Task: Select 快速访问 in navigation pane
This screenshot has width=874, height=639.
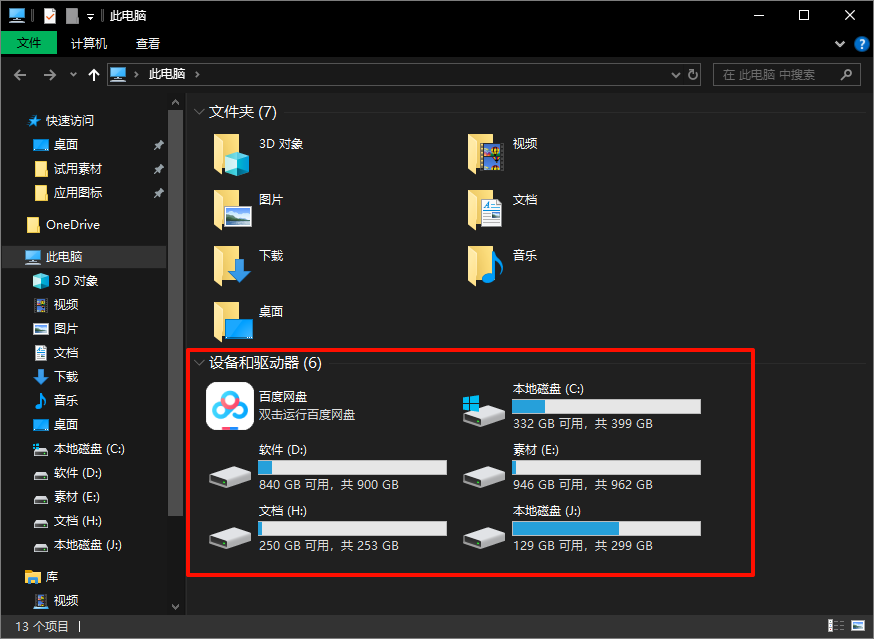Action: click(70, 120)
